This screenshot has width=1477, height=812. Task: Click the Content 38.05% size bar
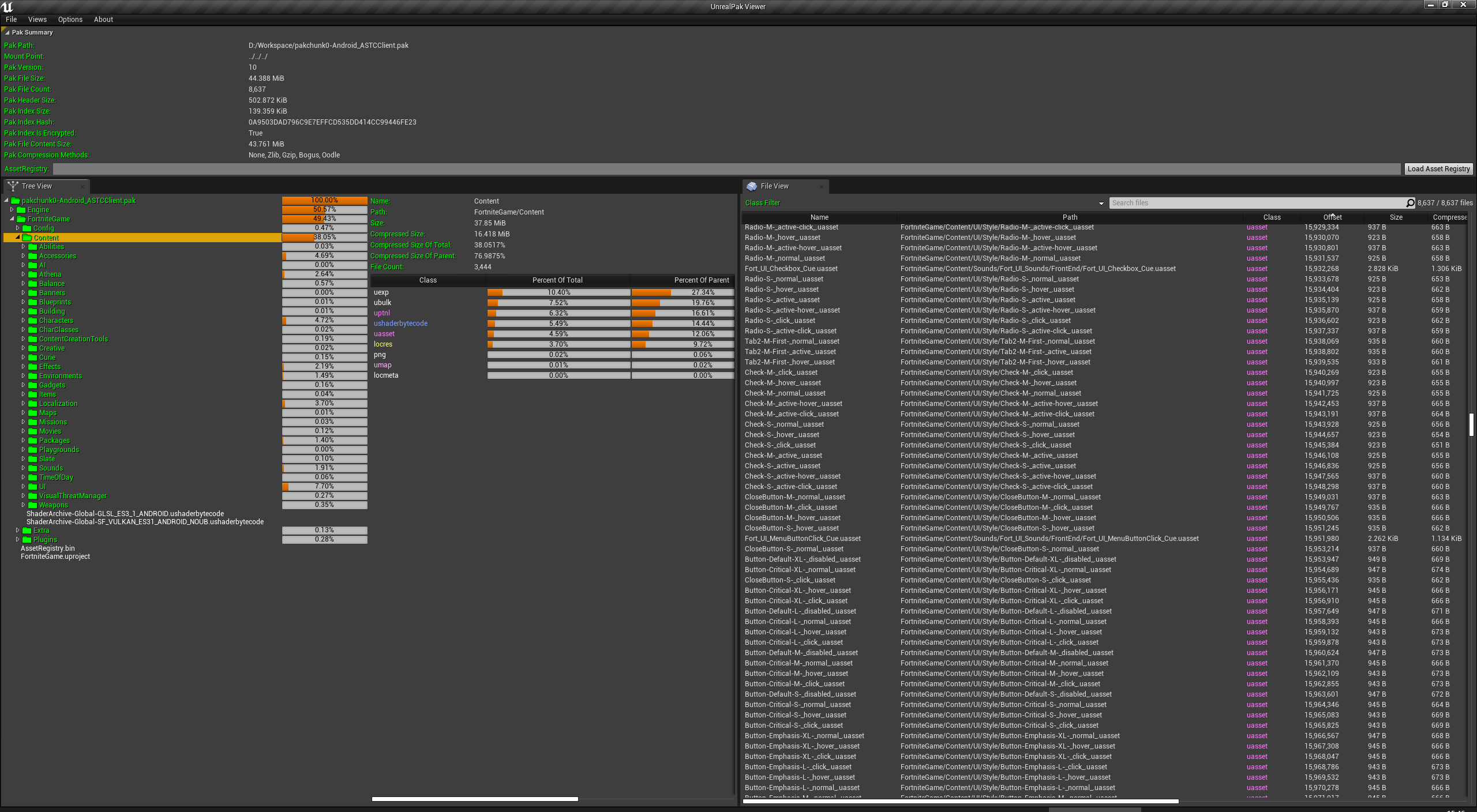(x=324, y=238)
